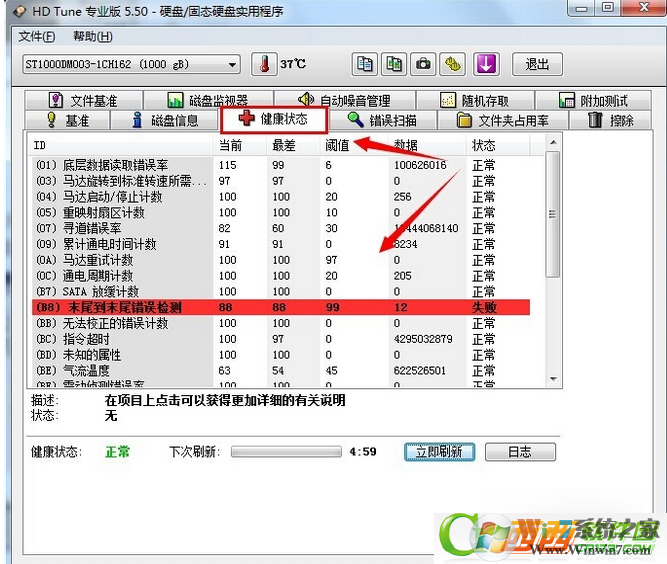
Task: Open the 文件(F) menu
Action: [x=37, y=37]
